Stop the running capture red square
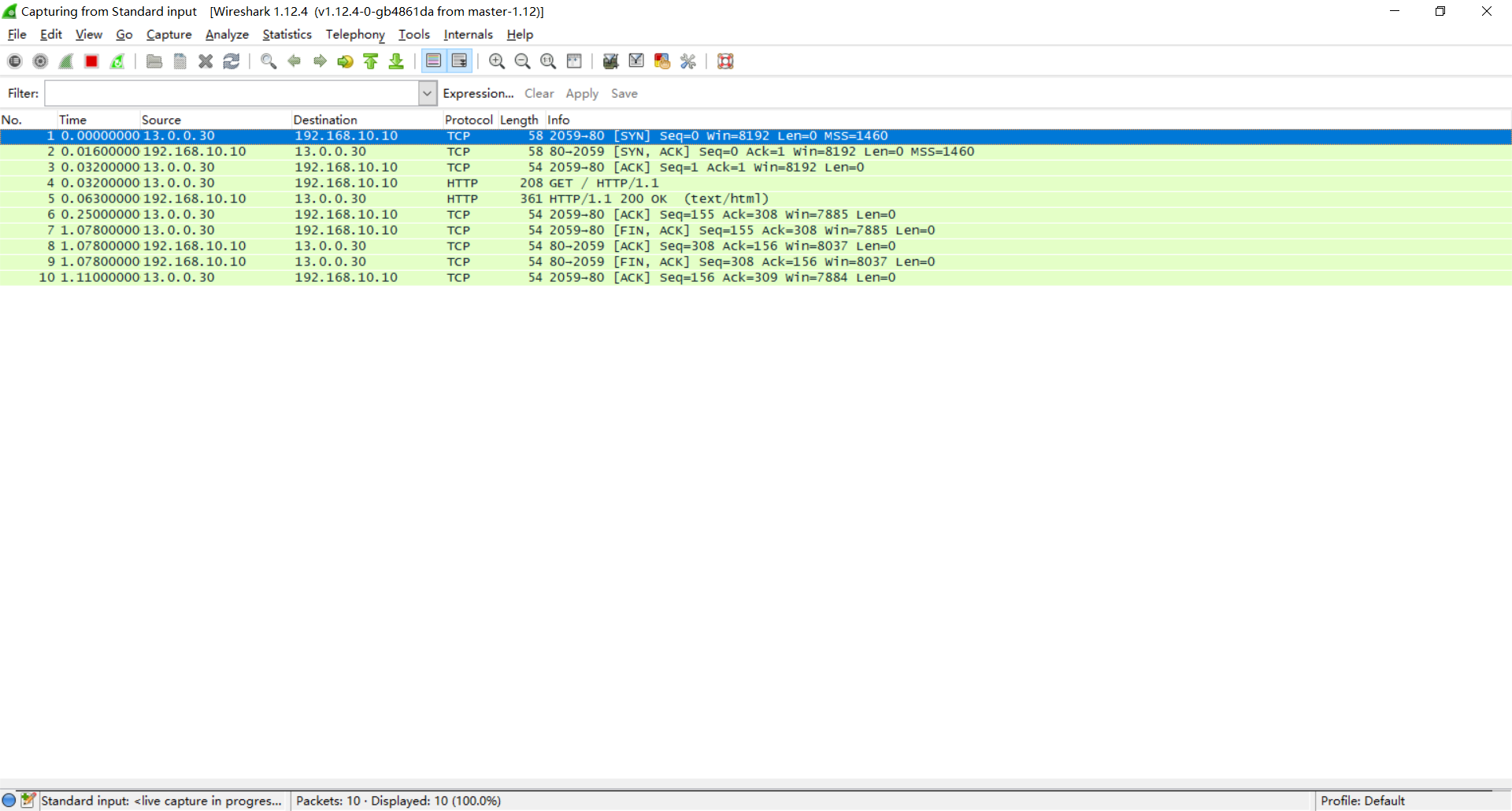 pos(91,61)
